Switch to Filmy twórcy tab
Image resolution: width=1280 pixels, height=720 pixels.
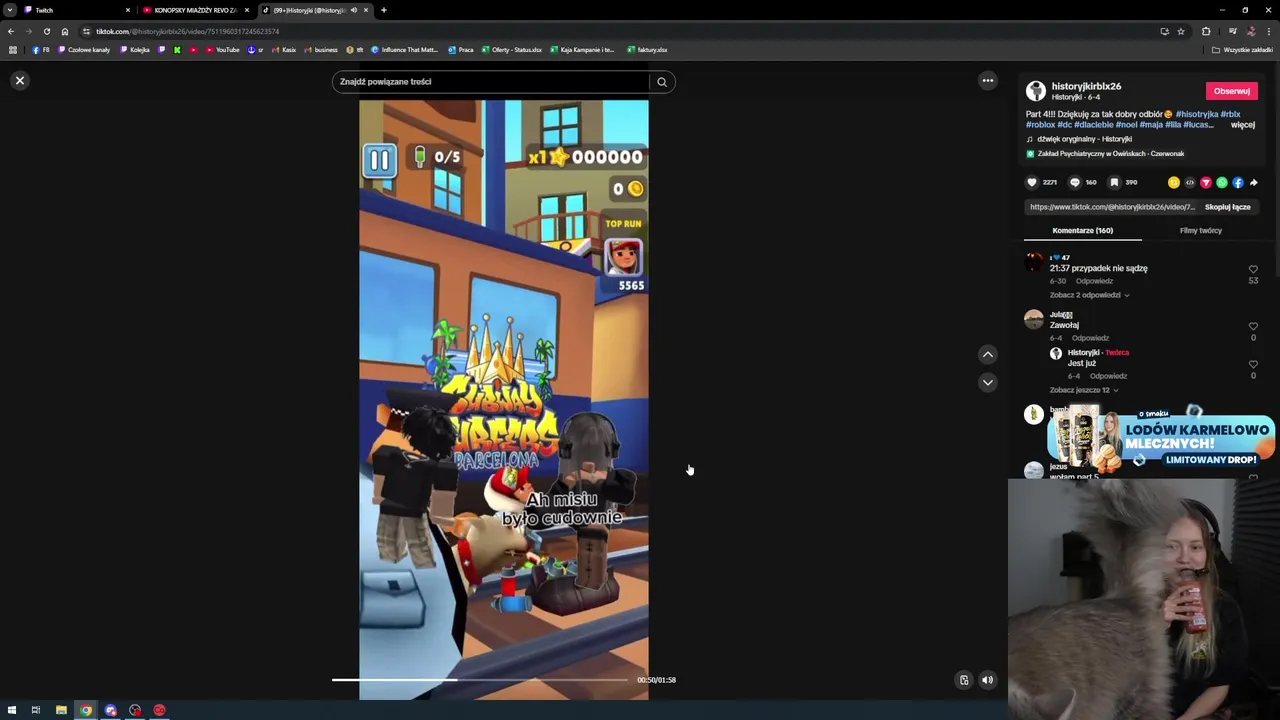tap(1200, 231)
